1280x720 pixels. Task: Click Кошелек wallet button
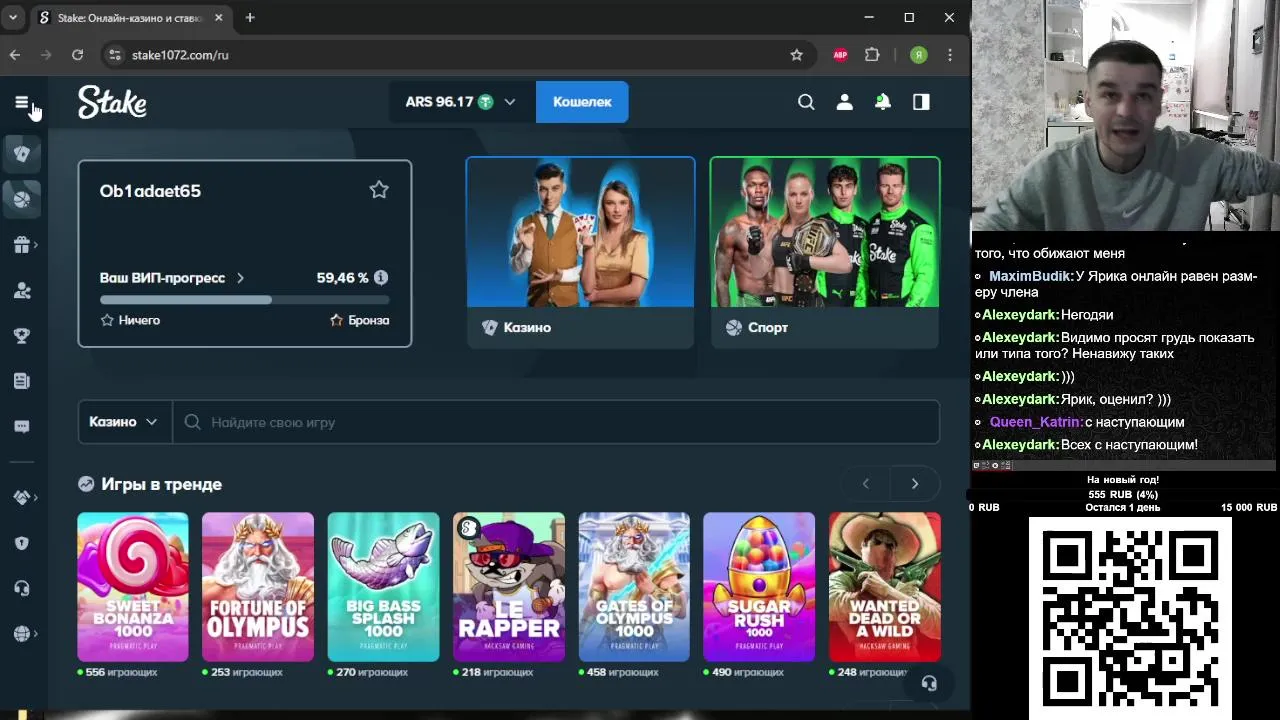[x=582, y=102]
